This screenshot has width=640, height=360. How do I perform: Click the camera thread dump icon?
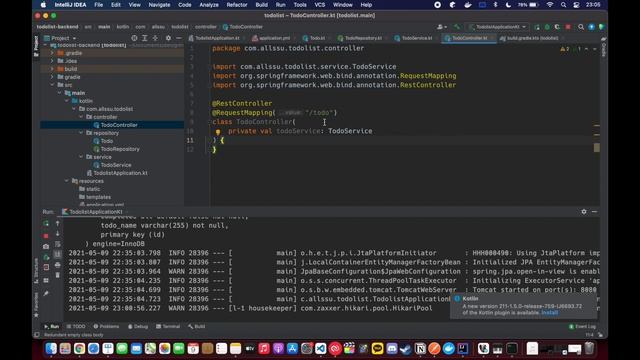(46, 247)
